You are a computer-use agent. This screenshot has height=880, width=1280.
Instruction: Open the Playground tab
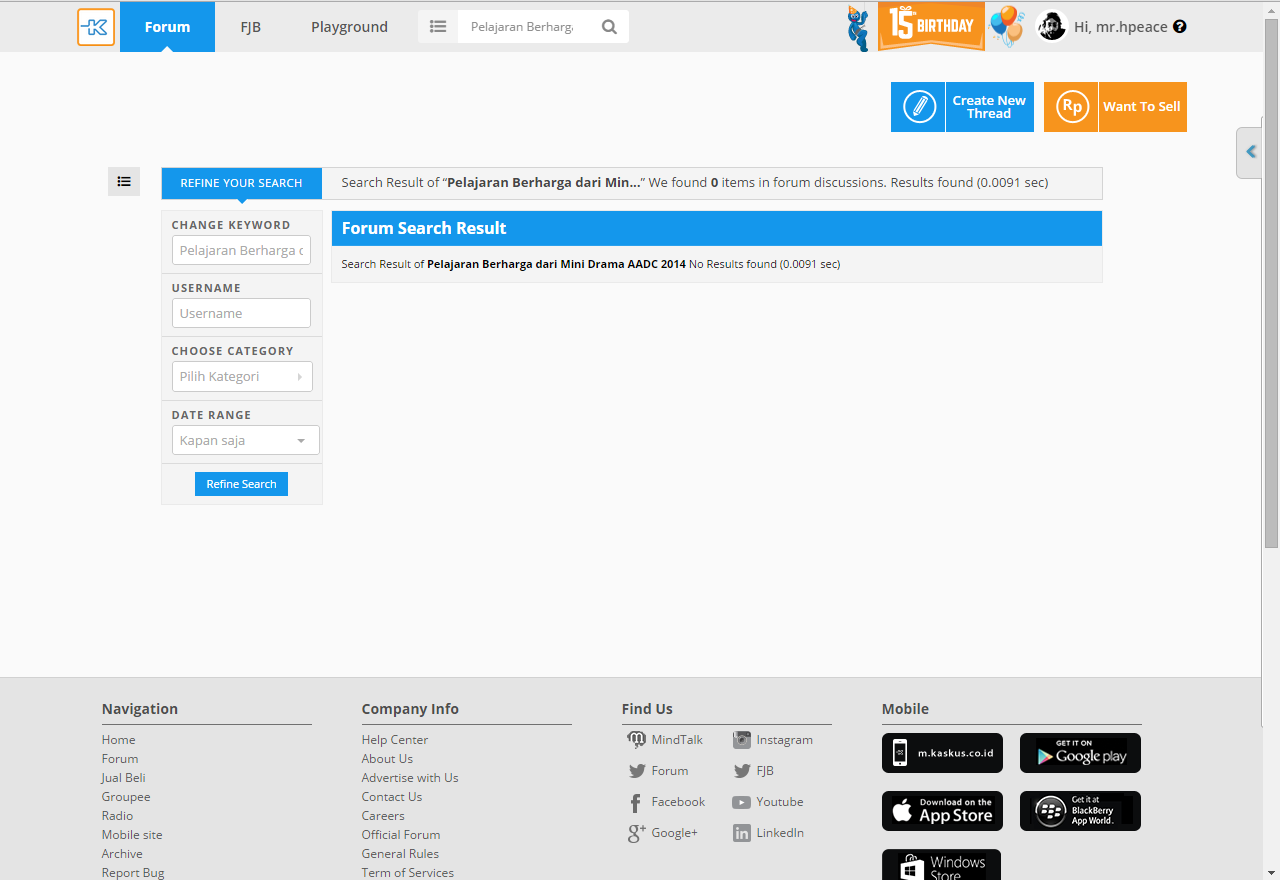tap(349, 27)
